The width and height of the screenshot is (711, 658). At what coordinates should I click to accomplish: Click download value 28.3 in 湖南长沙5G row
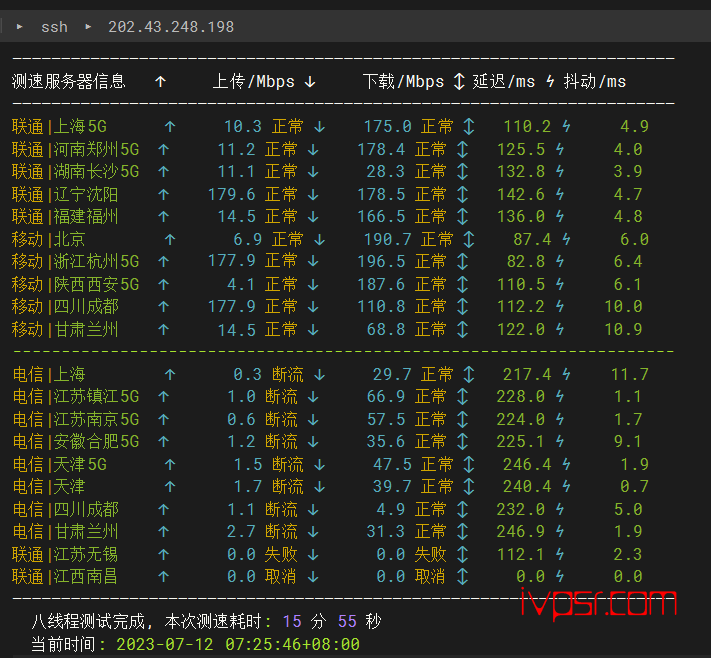point(386,171)
